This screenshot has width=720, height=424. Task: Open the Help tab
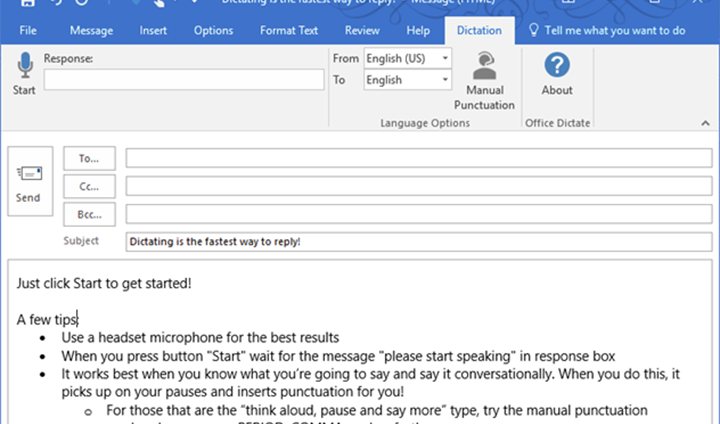pyautogui.click(x=418, y=30)
